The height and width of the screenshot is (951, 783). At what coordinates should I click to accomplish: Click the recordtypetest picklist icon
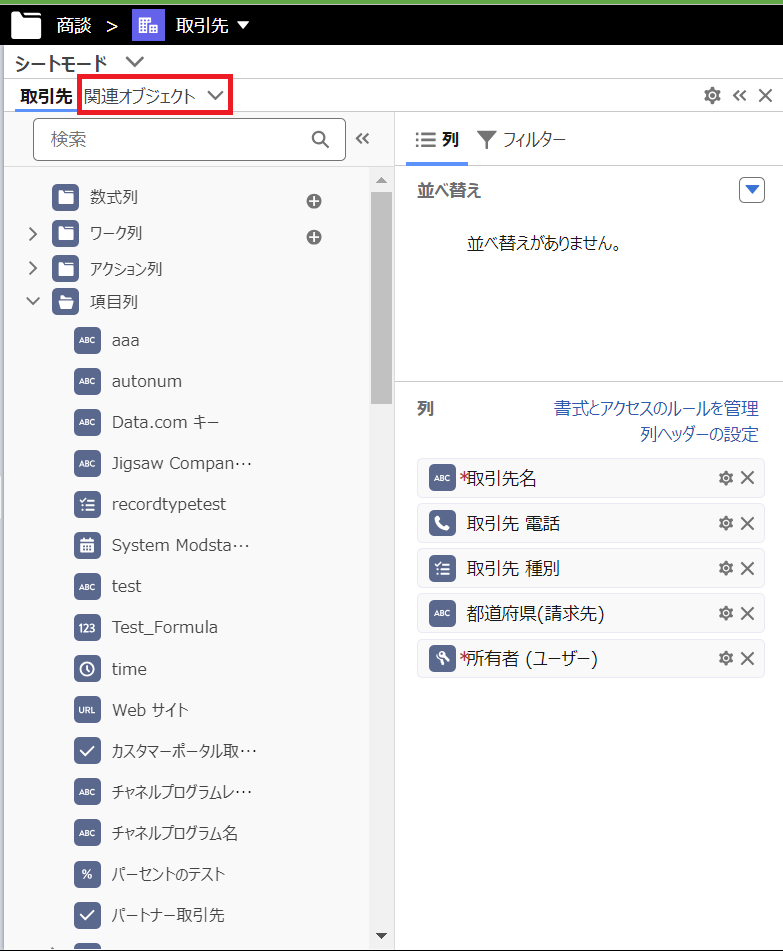coord(87,505)
